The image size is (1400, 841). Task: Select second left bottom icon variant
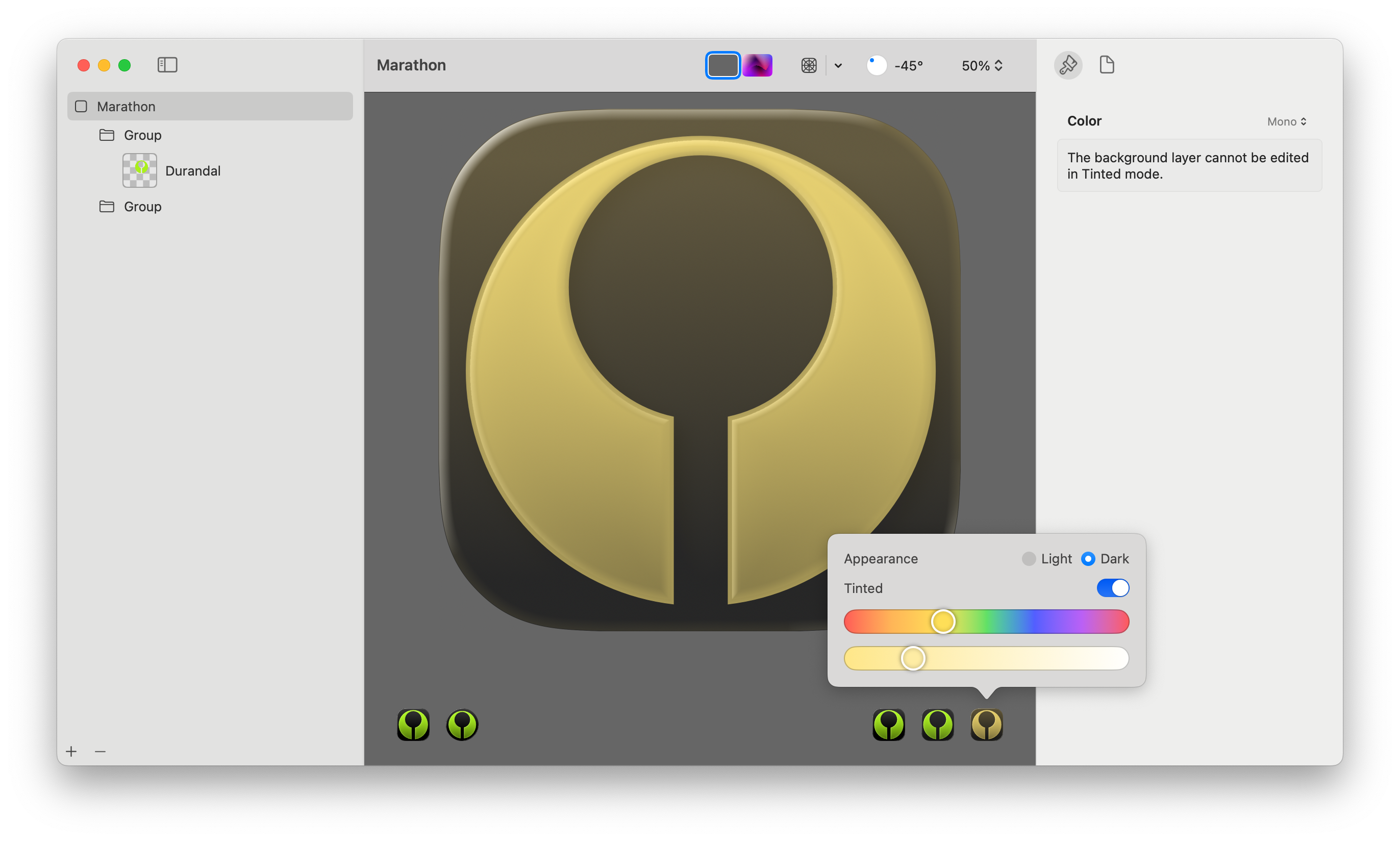(x=462, y=724)
